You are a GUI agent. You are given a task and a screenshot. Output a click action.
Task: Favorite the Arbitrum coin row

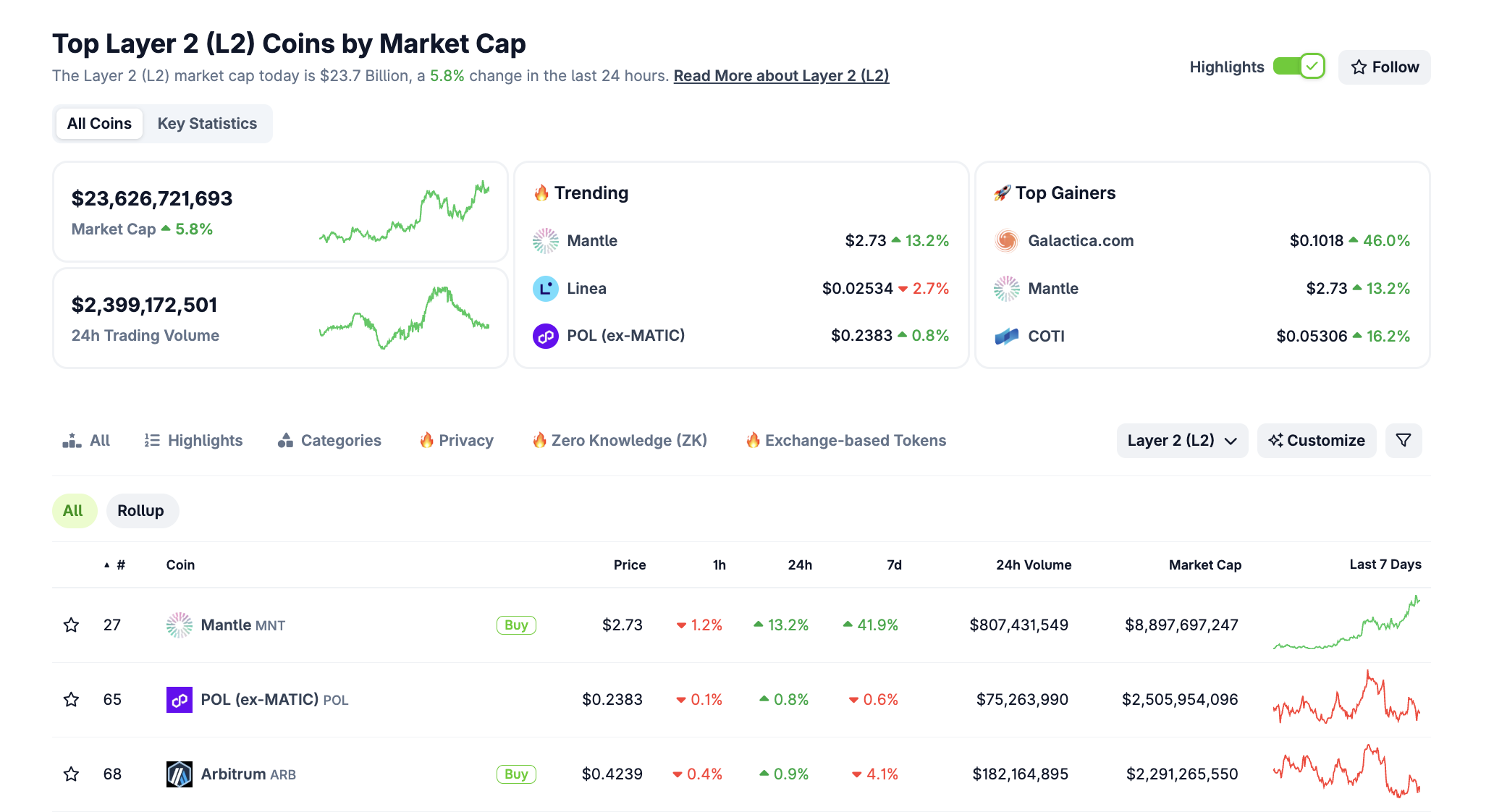(x=72, y=774)
